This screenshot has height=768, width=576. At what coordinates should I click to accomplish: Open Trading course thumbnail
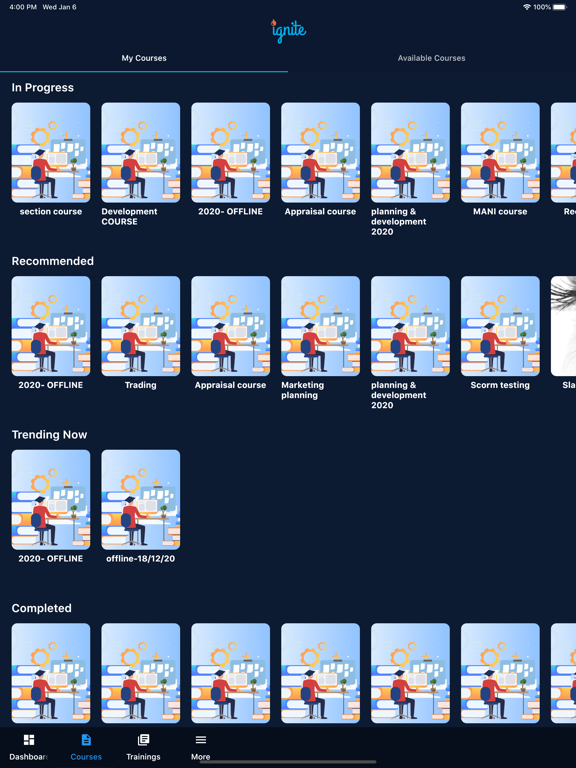tap(141, 326)
